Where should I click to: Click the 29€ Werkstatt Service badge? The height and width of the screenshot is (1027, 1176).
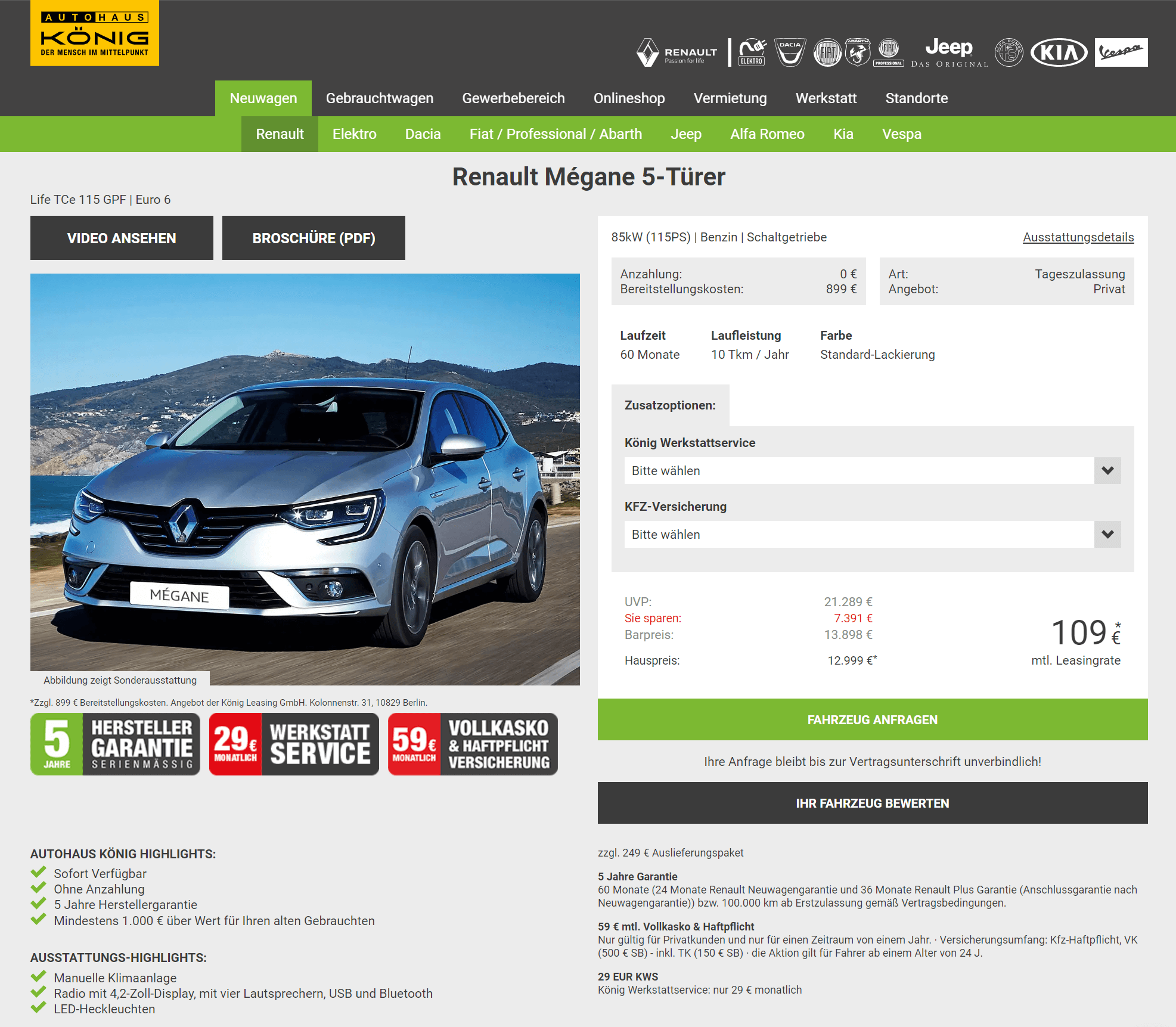[294, 744]
